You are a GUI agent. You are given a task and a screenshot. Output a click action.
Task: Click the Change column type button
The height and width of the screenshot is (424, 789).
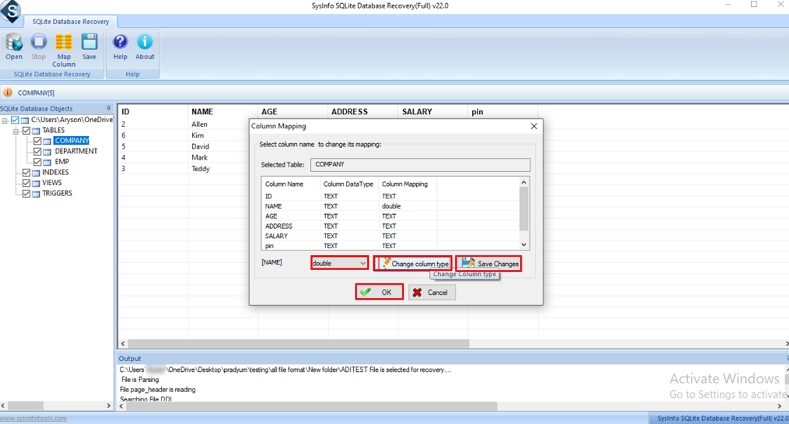pyautogui.click(x=413, y=263)
